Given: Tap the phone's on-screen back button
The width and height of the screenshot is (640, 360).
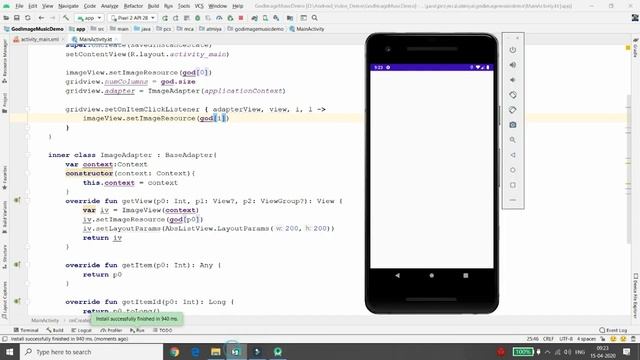Looking at the screenshot, I should (398, 276).
